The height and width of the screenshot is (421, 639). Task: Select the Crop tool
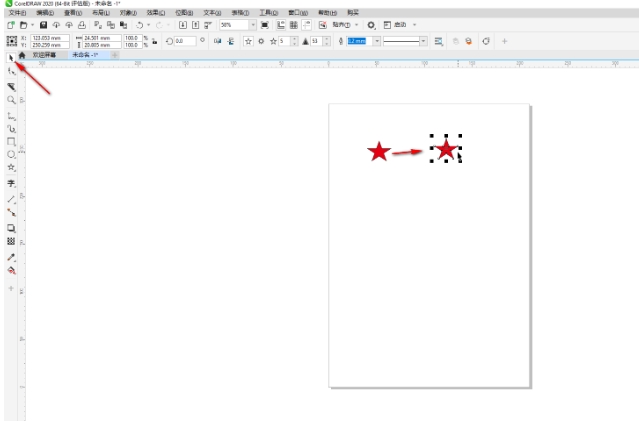click(11, 87)
